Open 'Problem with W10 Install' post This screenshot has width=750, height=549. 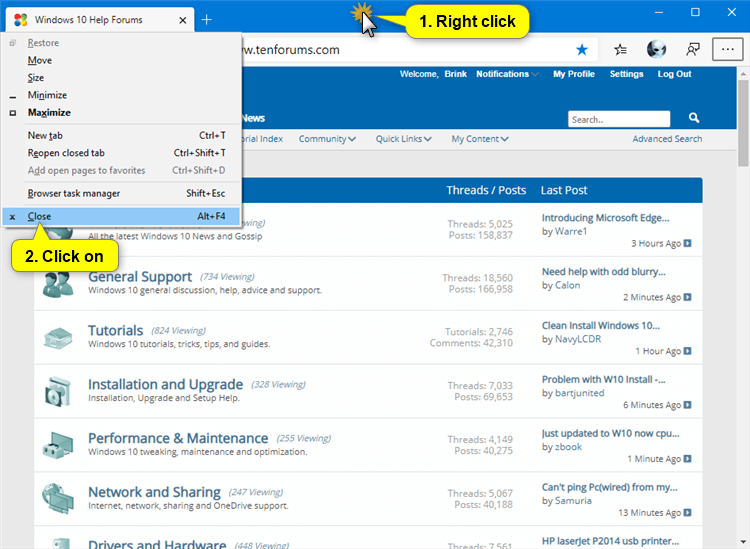[603, 379]
